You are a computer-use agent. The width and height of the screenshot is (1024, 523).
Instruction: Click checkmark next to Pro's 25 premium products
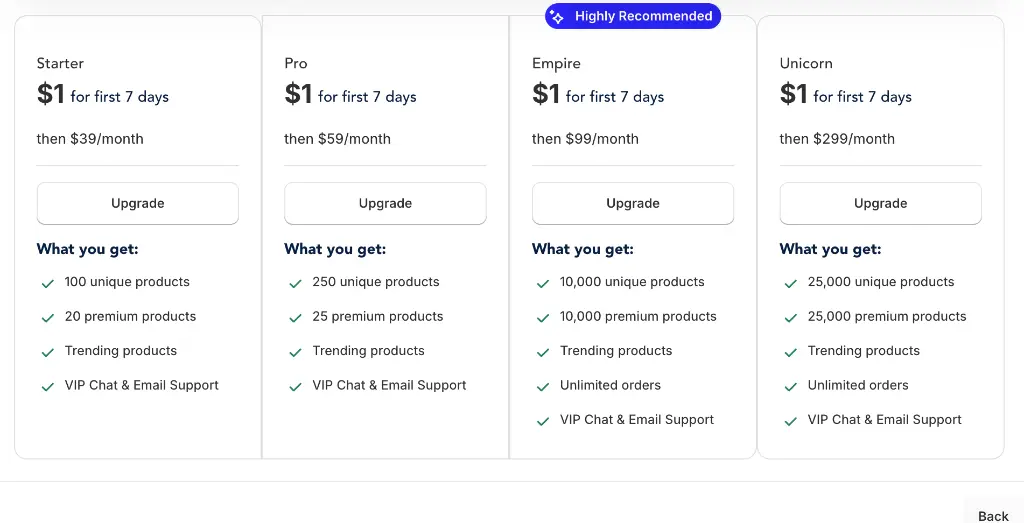pyautogui.click(x=295, y=318)
